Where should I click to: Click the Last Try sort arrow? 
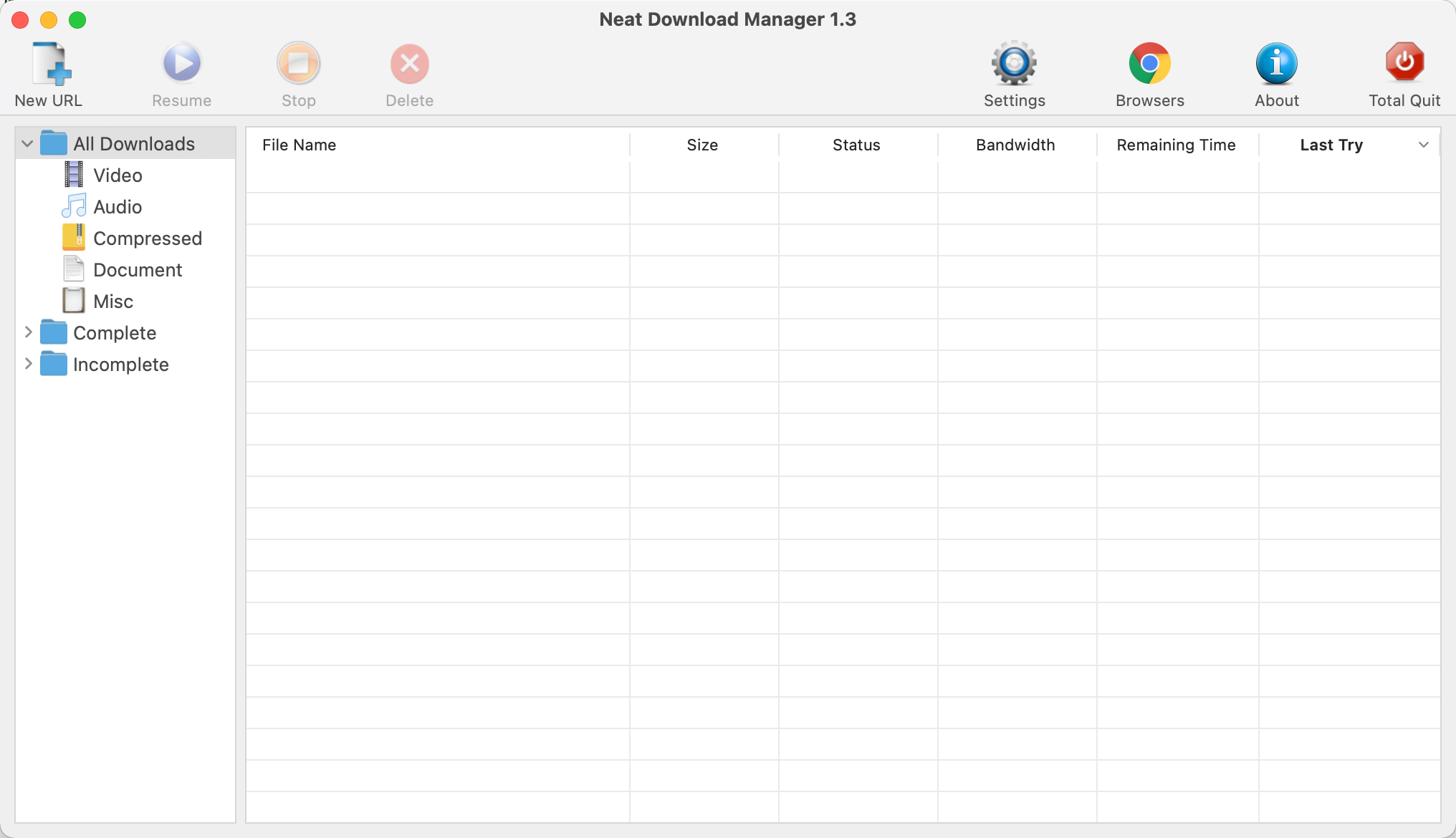click(1423, 145)
